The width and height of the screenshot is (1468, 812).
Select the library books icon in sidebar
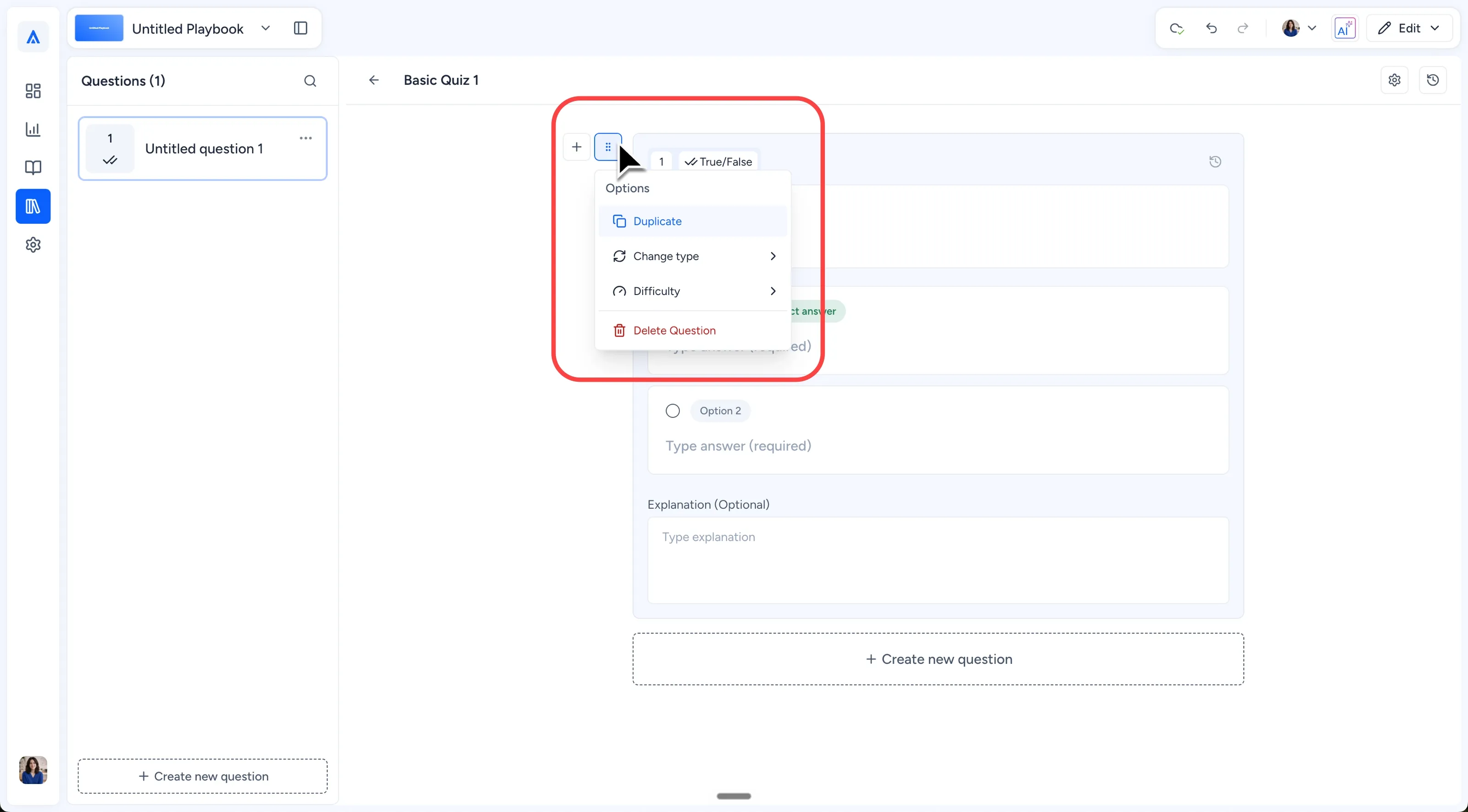click(33, 206)
